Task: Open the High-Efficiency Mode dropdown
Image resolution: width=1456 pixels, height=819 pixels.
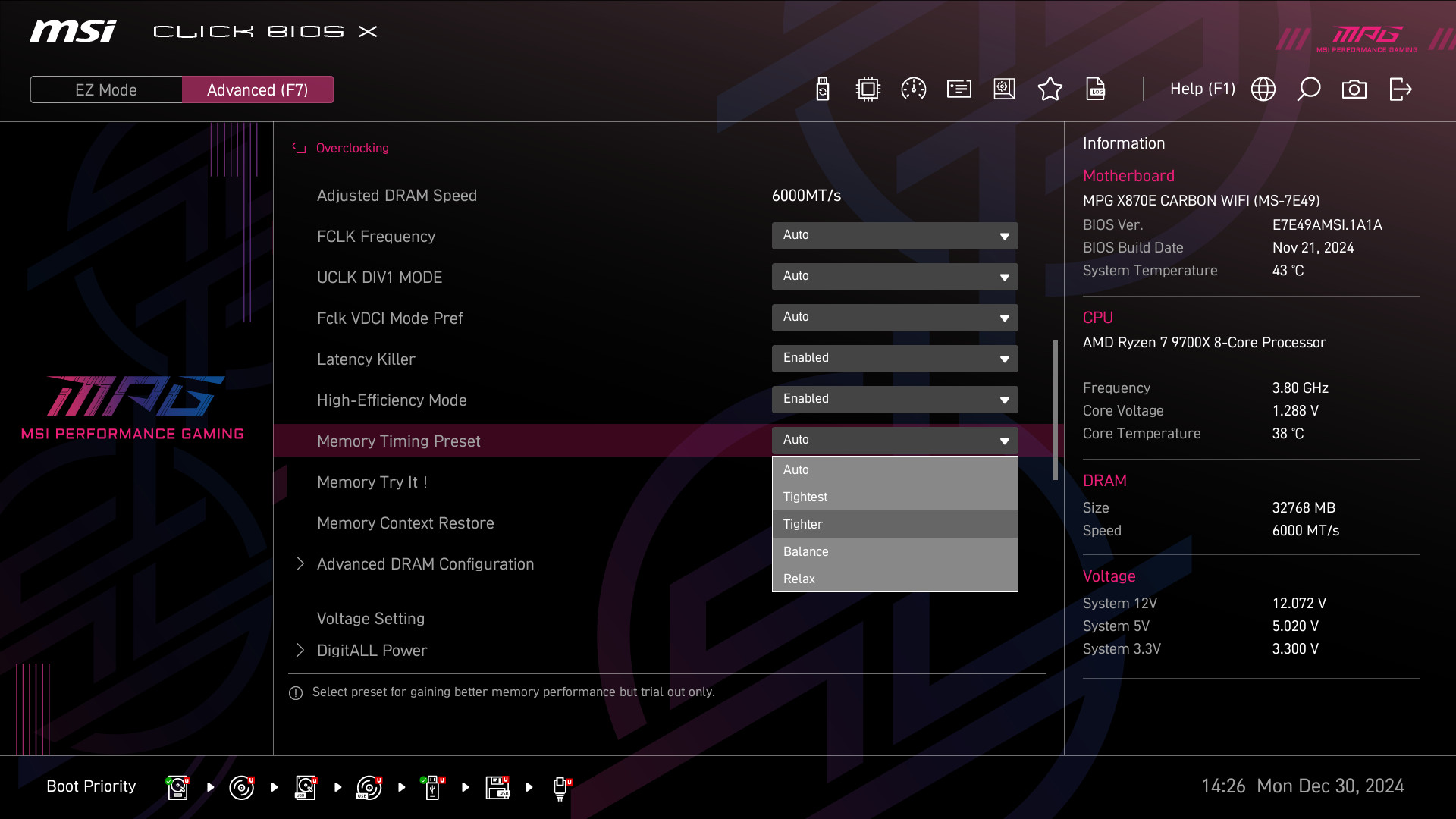Action: (x=895, y=400)
